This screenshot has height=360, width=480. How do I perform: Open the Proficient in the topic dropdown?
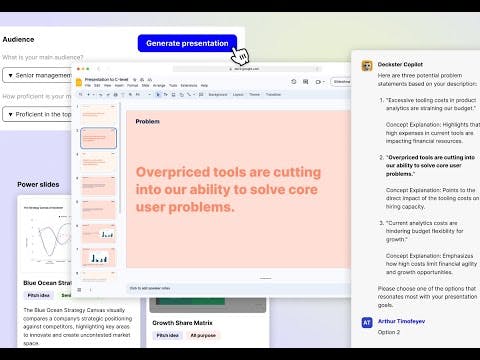tap(37, 114)
